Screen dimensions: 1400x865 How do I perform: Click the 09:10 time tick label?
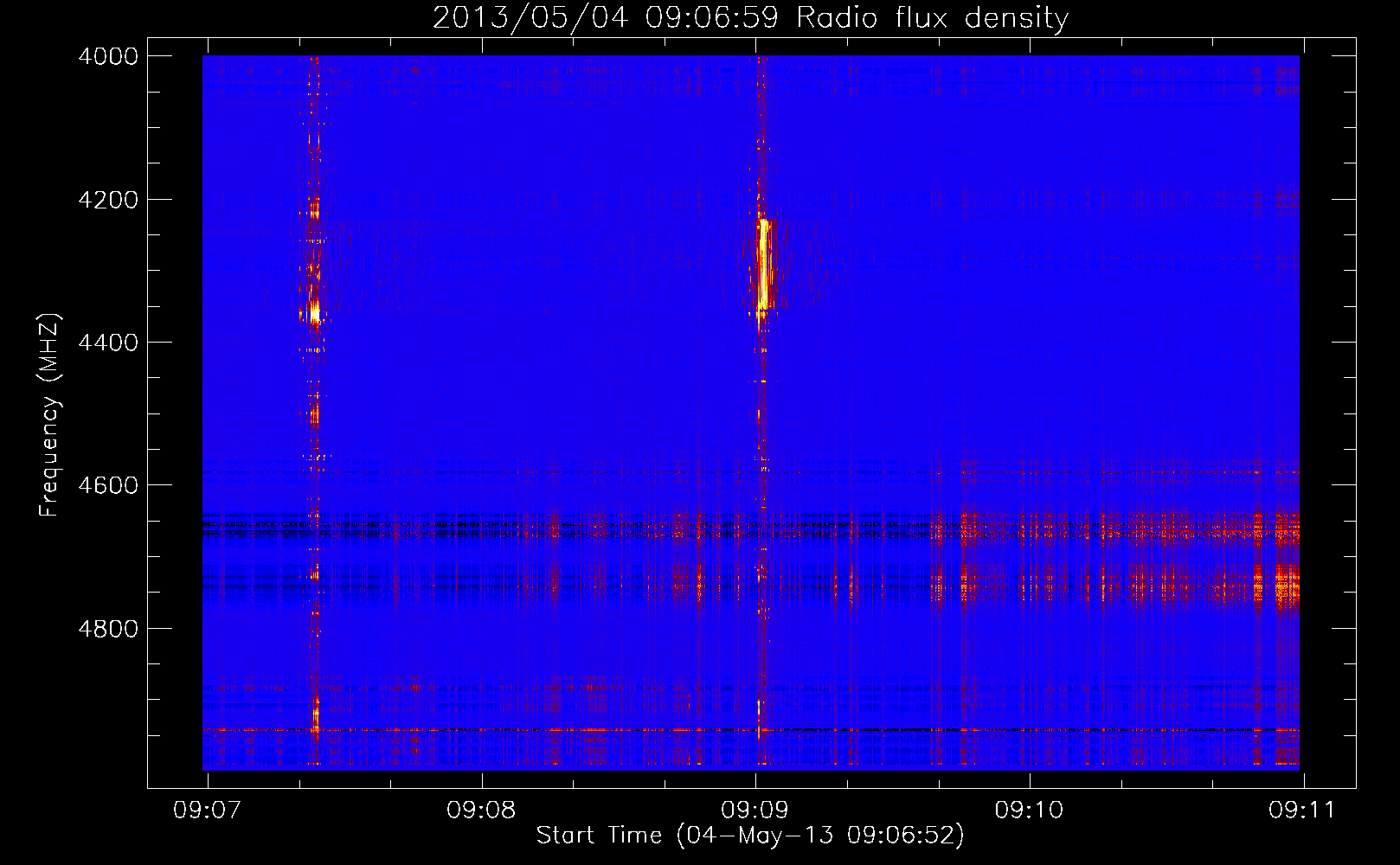(1029, 811)
